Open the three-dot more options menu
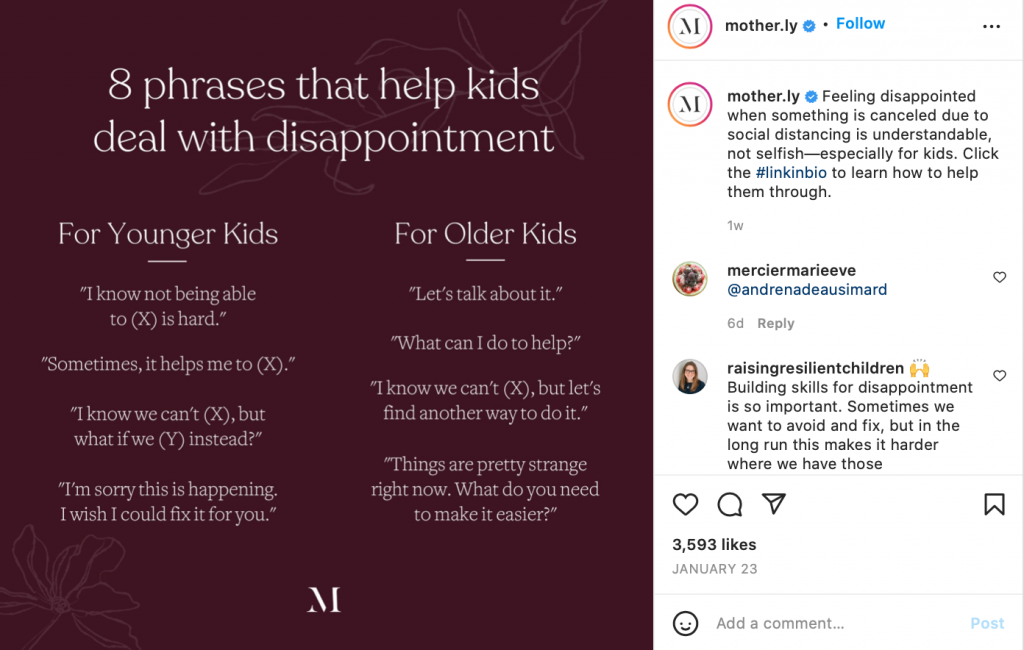 [x=991, y=27]
